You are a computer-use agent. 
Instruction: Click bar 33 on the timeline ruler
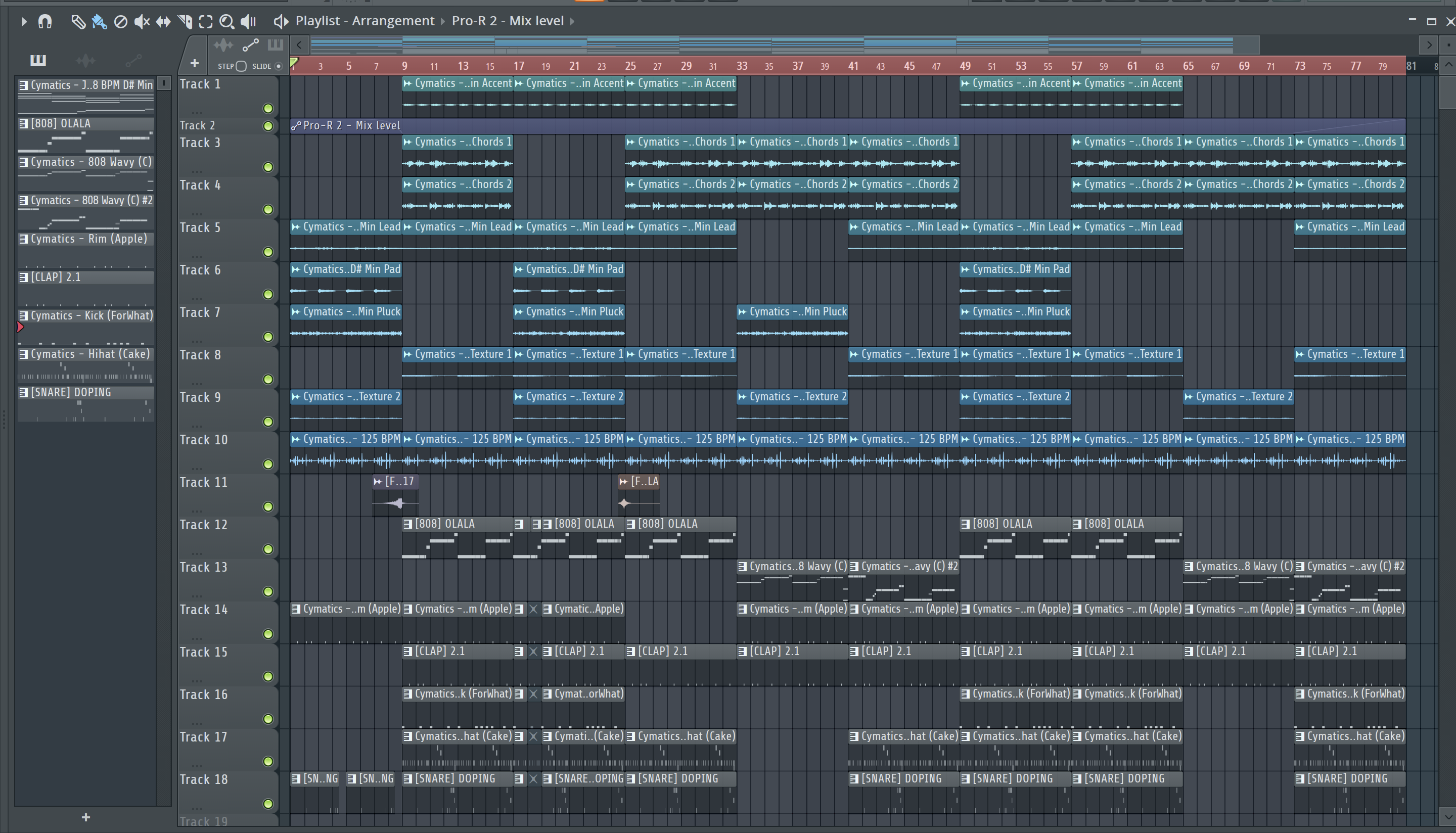pos(742,66)
